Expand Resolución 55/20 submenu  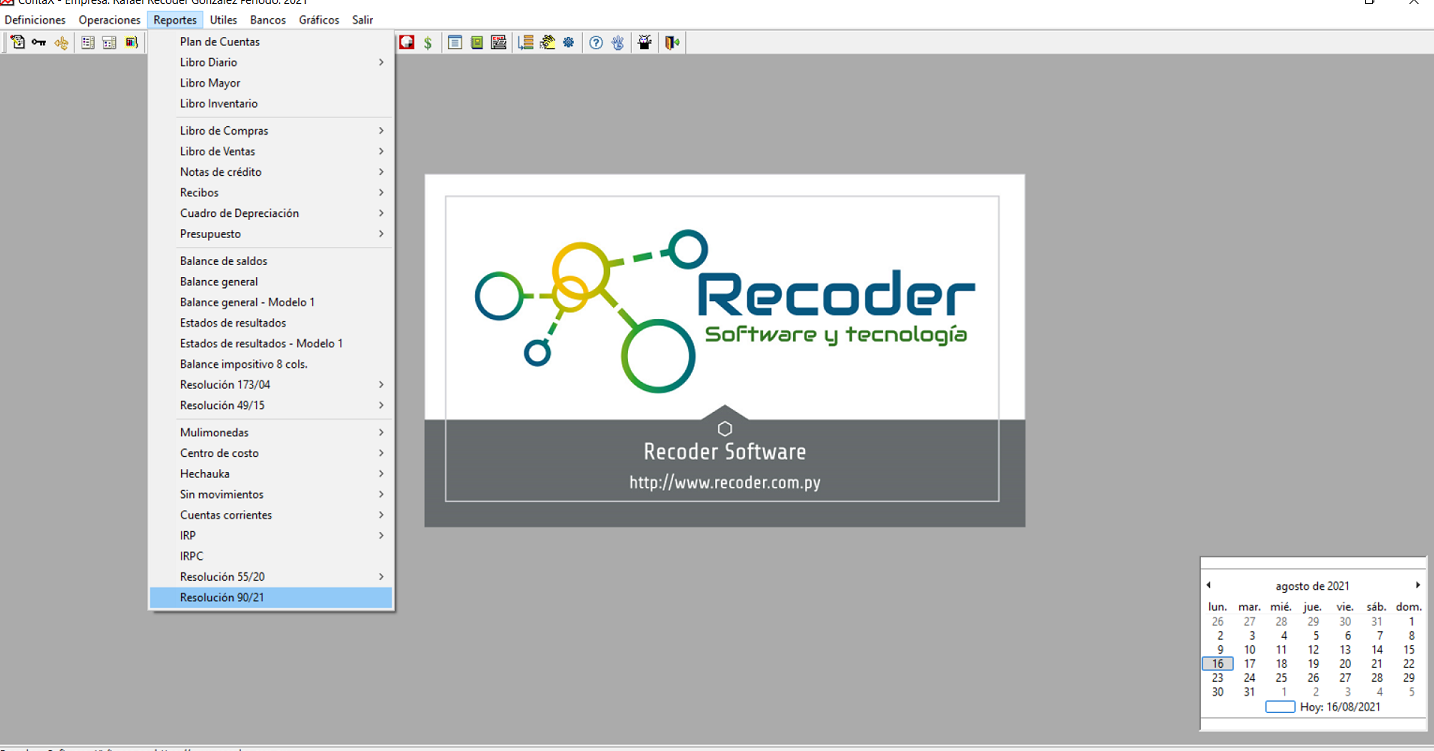pos(271,577)
